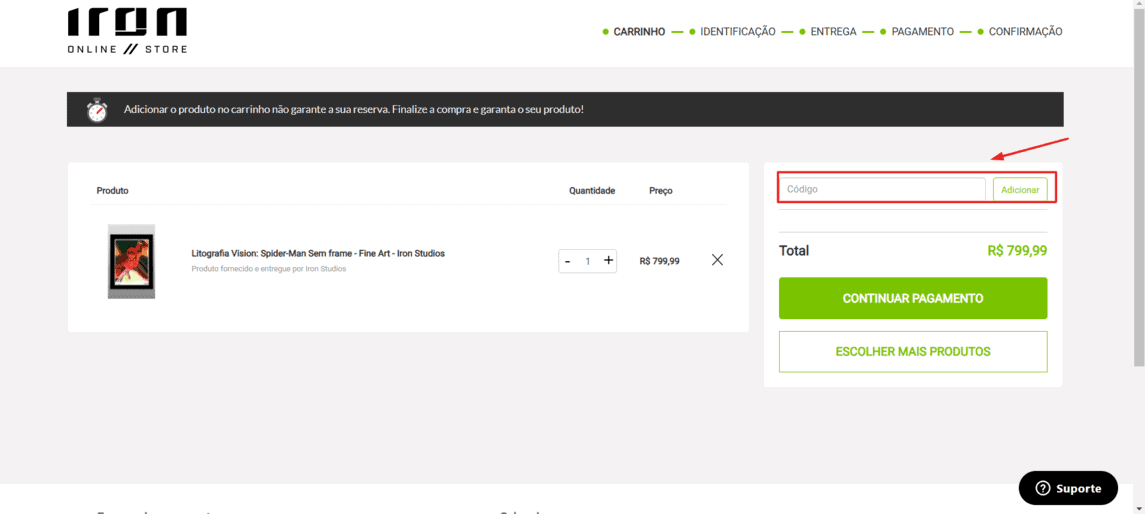1145x514 pixels.
Task: Increase quantity with the plus button
Action: pyautogui.click(x=608, y=261)
